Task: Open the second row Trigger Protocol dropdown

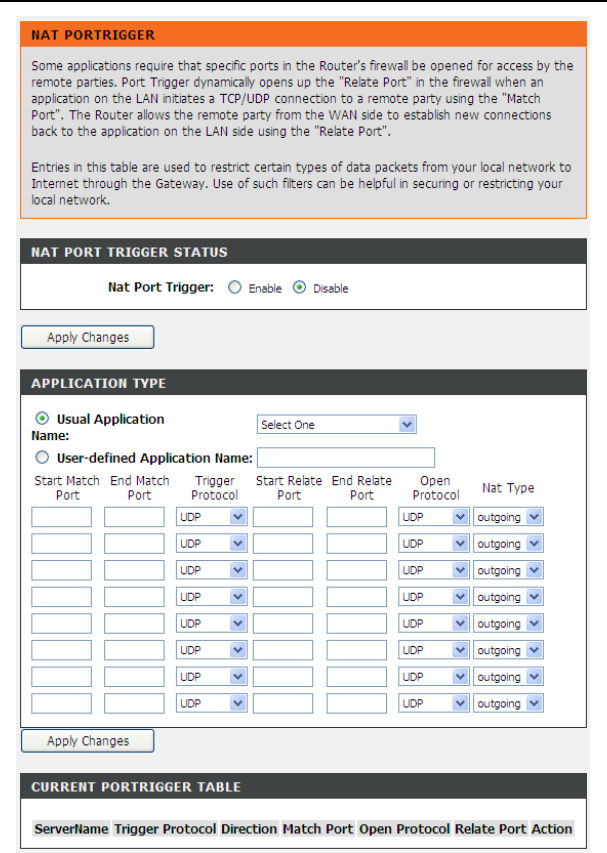Action: (x=212, y=543)
